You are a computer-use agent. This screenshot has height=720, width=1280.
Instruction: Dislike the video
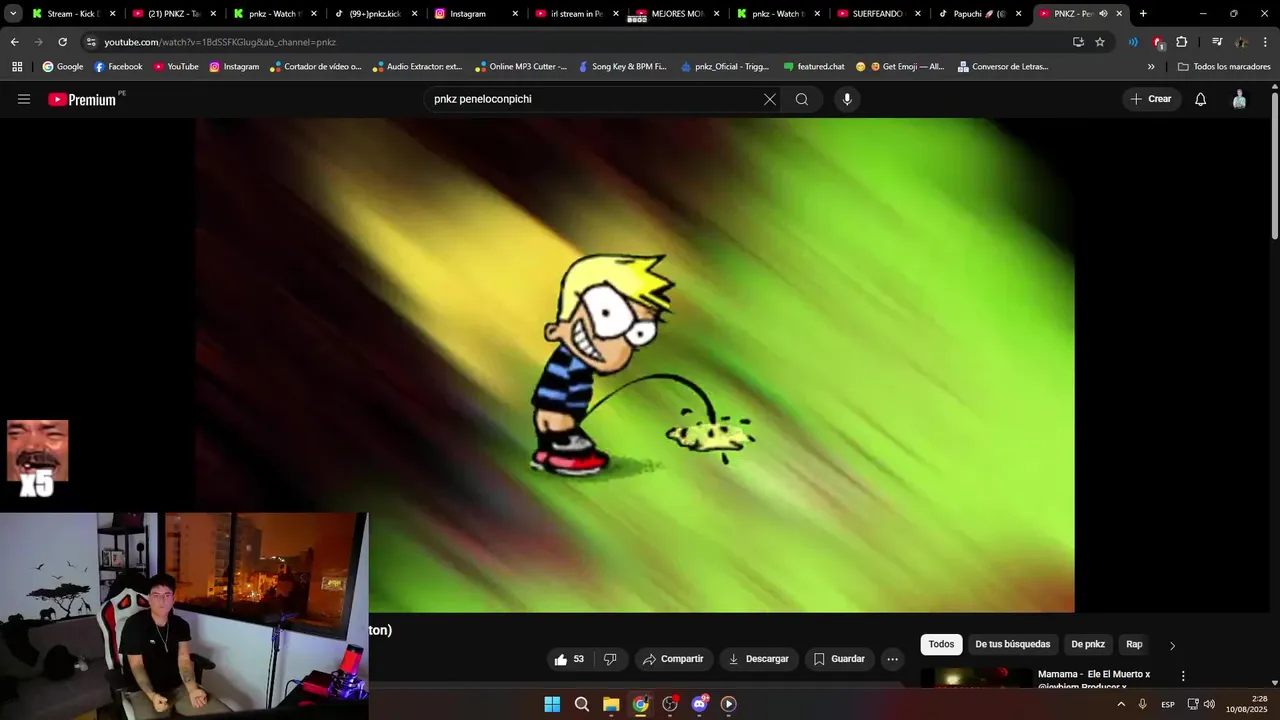tap(610, 659)
